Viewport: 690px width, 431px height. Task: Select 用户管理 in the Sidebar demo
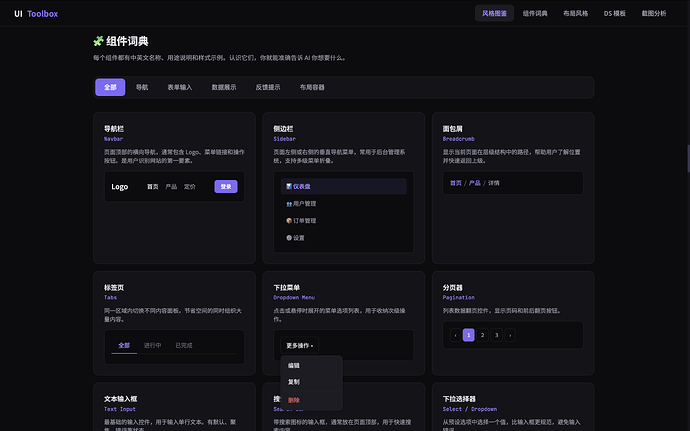pos(344,203)
